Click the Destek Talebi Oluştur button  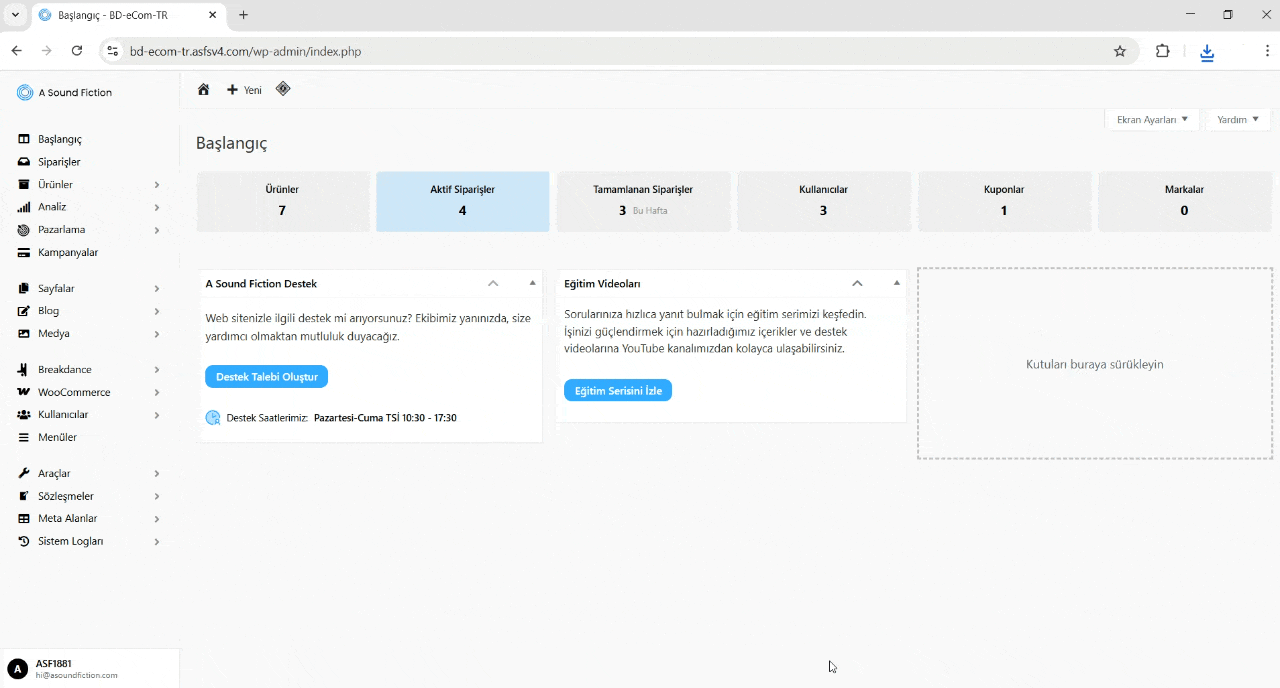[267, 377]
